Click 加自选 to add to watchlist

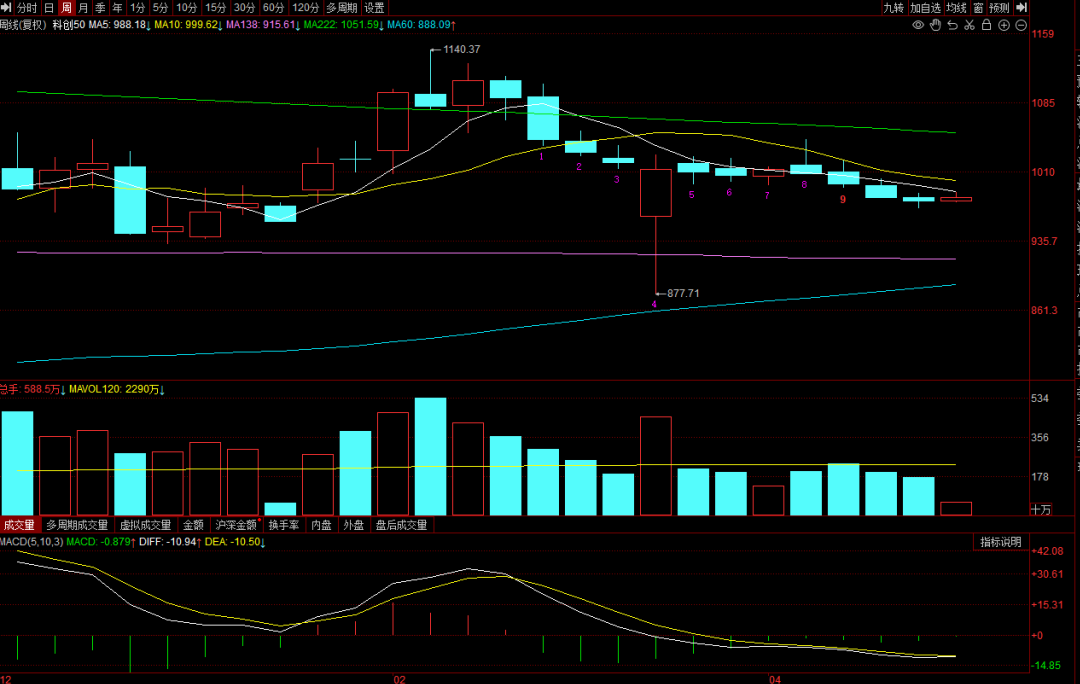pyautogui.click(x=925, y=8)
